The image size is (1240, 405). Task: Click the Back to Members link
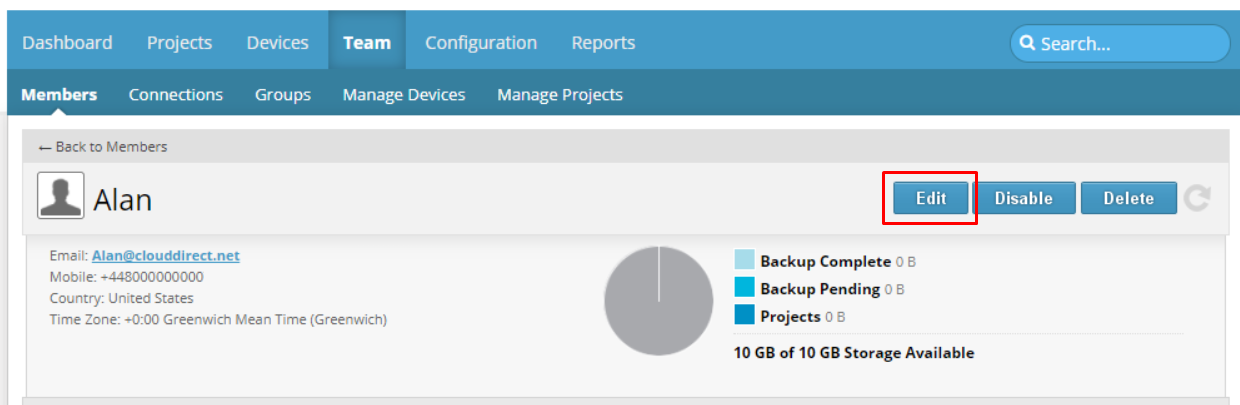click(x=103, y=147)
